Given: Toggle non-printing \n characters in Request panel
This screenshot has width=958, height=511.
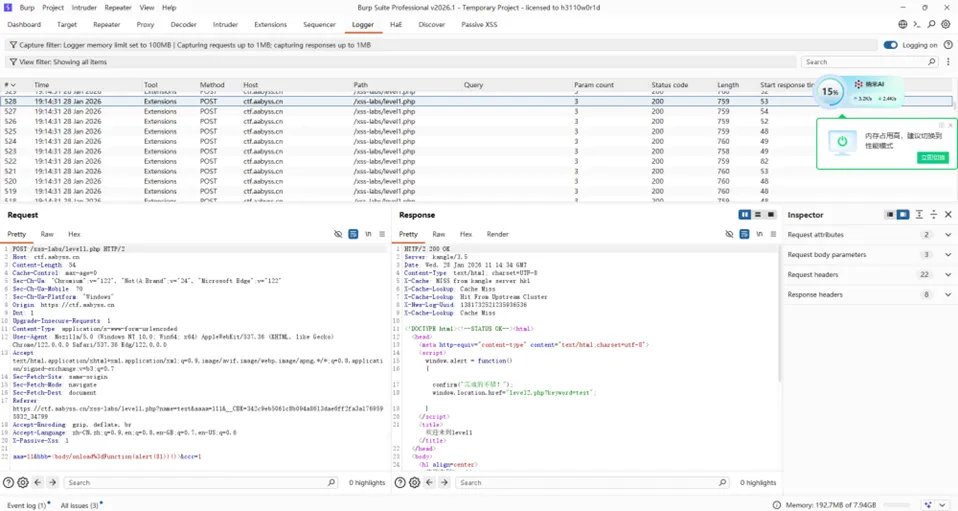Looking at the screenshot, I should pyautogui.click(x=368, y=234).
